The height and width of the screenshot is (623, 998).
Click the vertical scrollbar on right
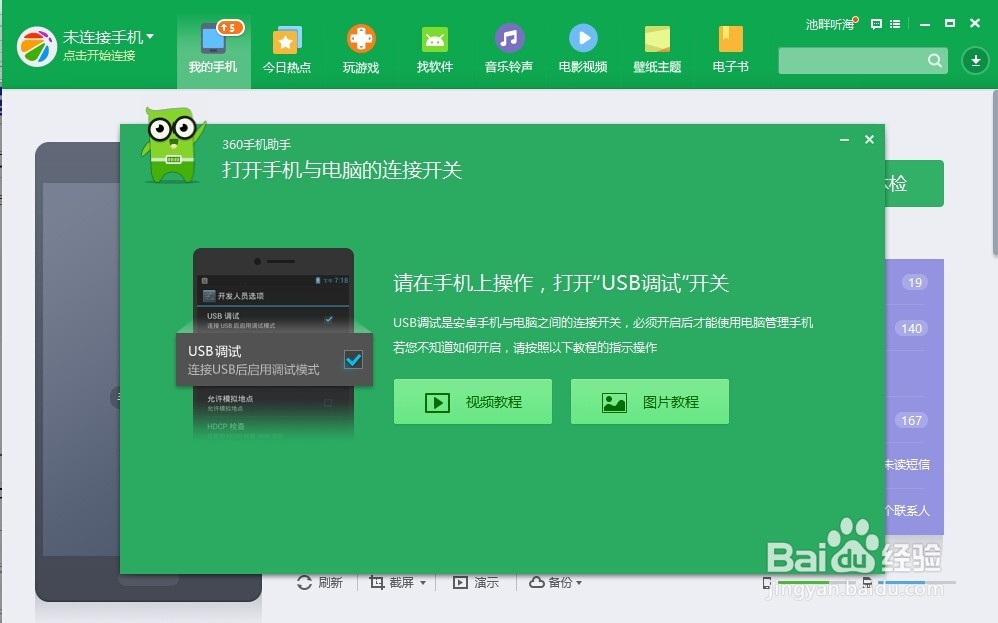click(x=994, y=173)
